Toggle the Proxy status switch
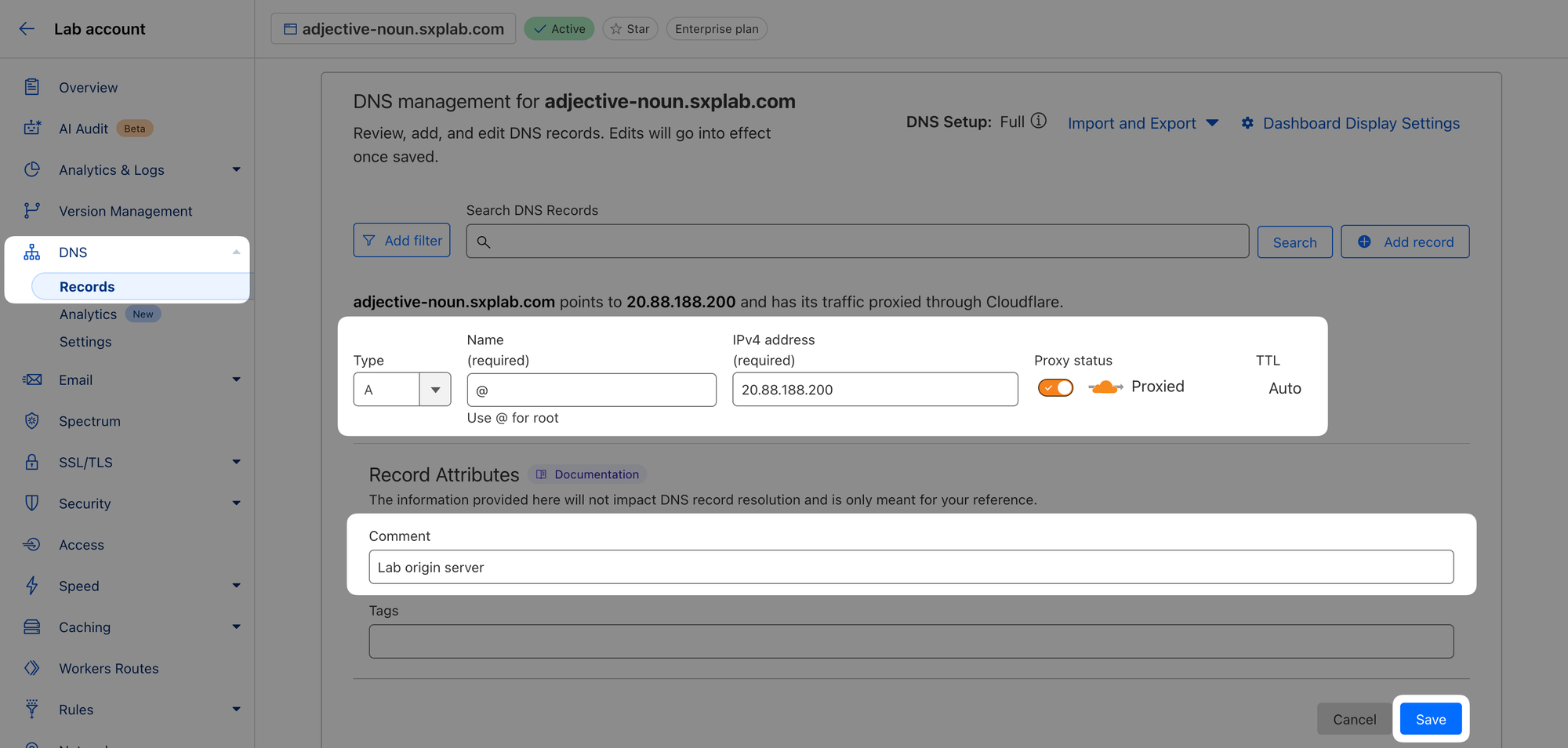The width and height of the screenshot is (1568, 748). pos(1055,387)
